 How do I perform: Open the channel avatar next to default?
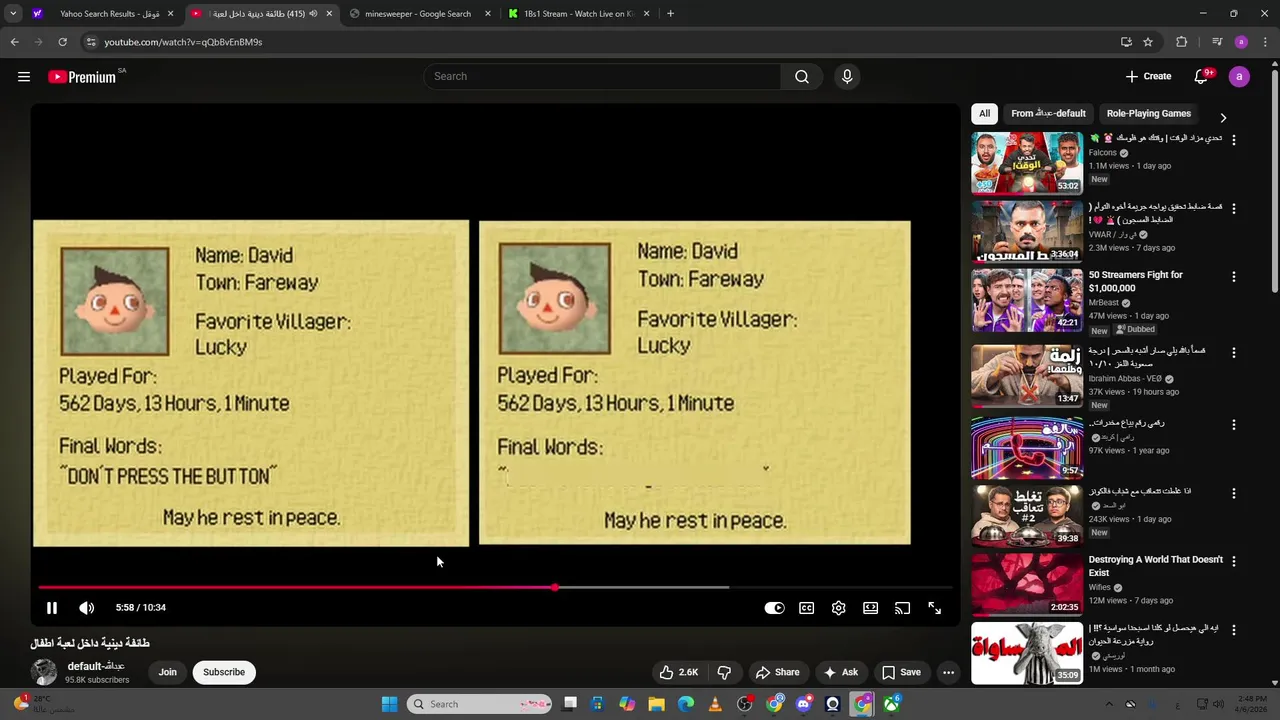tap(44, 672)
